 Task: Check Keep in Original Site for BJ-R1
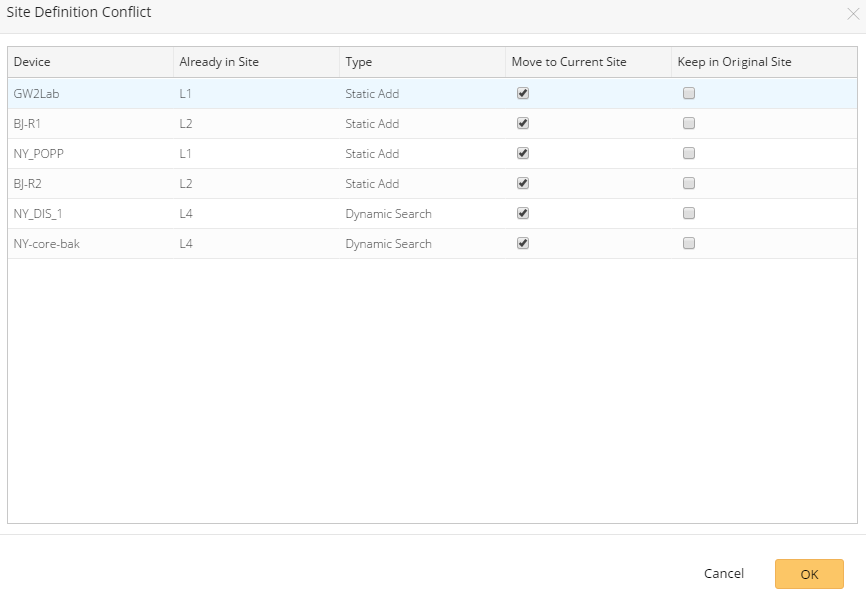(x=689, y=123)
